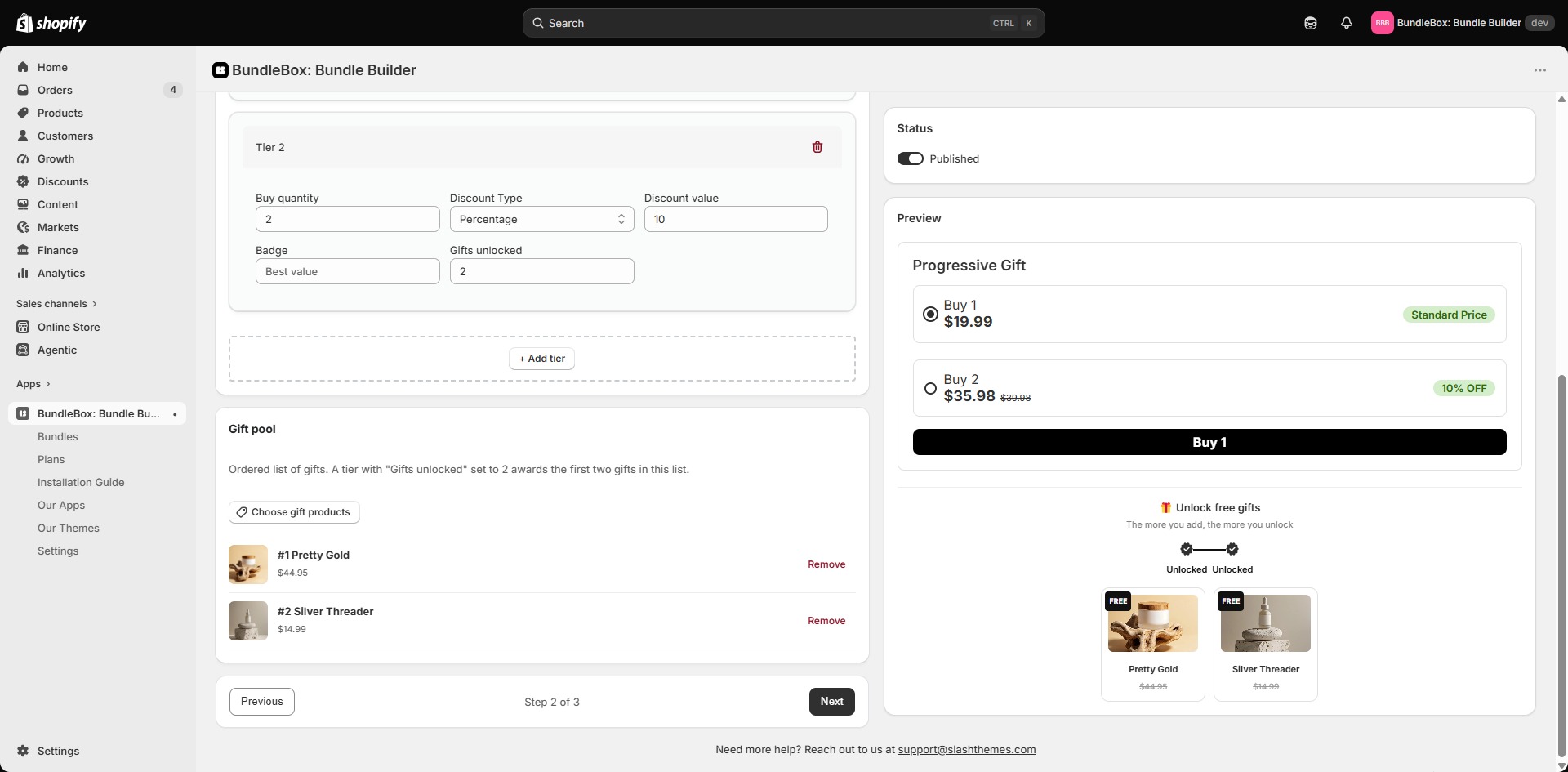The image size is (1568, 772).
Task: Focus the Gifts unlocked field
Action: click(541, 271)
